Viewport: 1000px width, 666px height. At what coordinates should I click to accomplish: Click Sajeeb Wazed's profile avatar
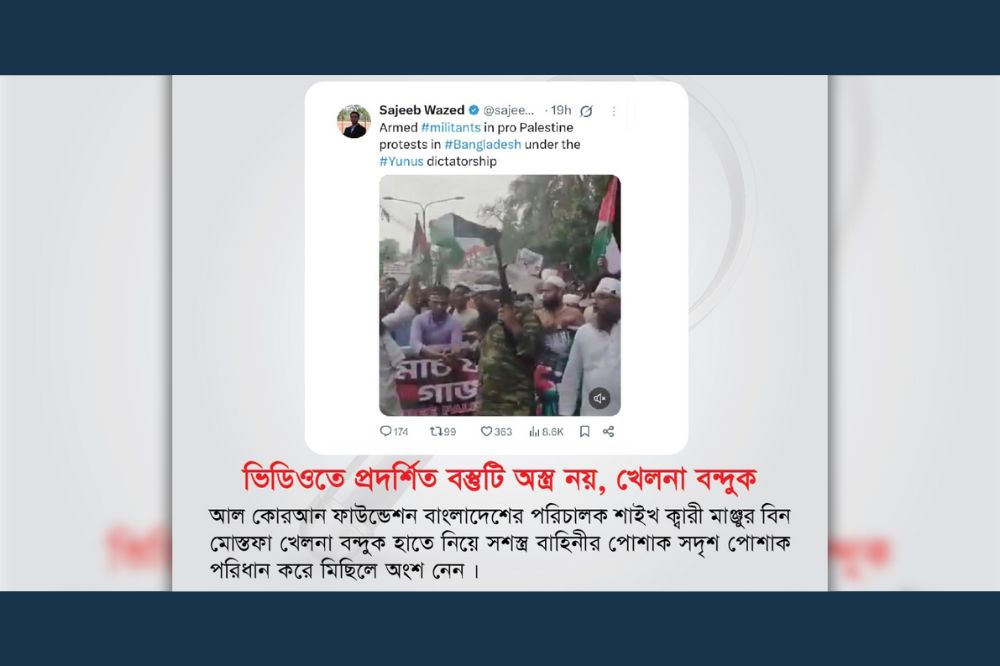pyautogui.click(x=353, y=121)
